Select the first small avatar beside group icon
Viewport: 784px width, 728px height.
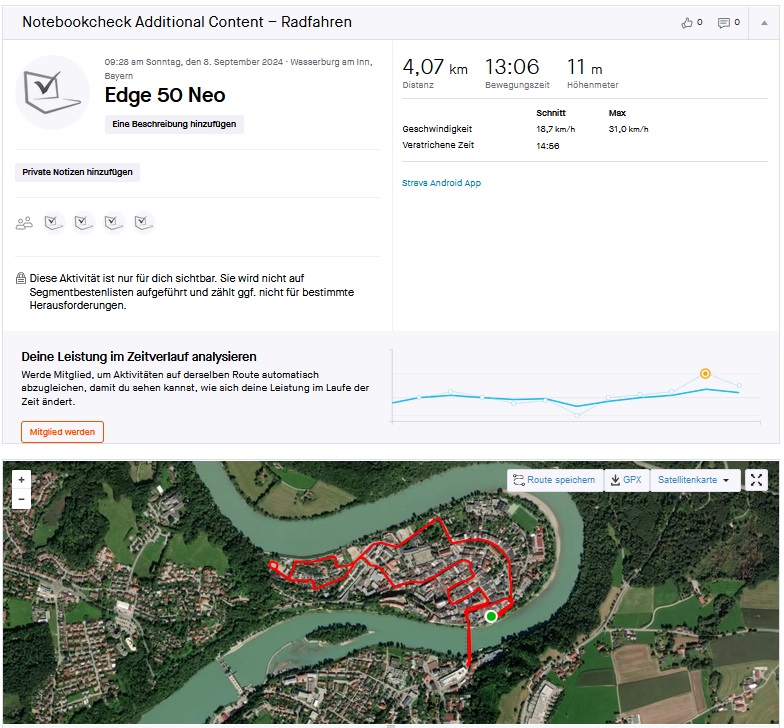tap(54, 223)
